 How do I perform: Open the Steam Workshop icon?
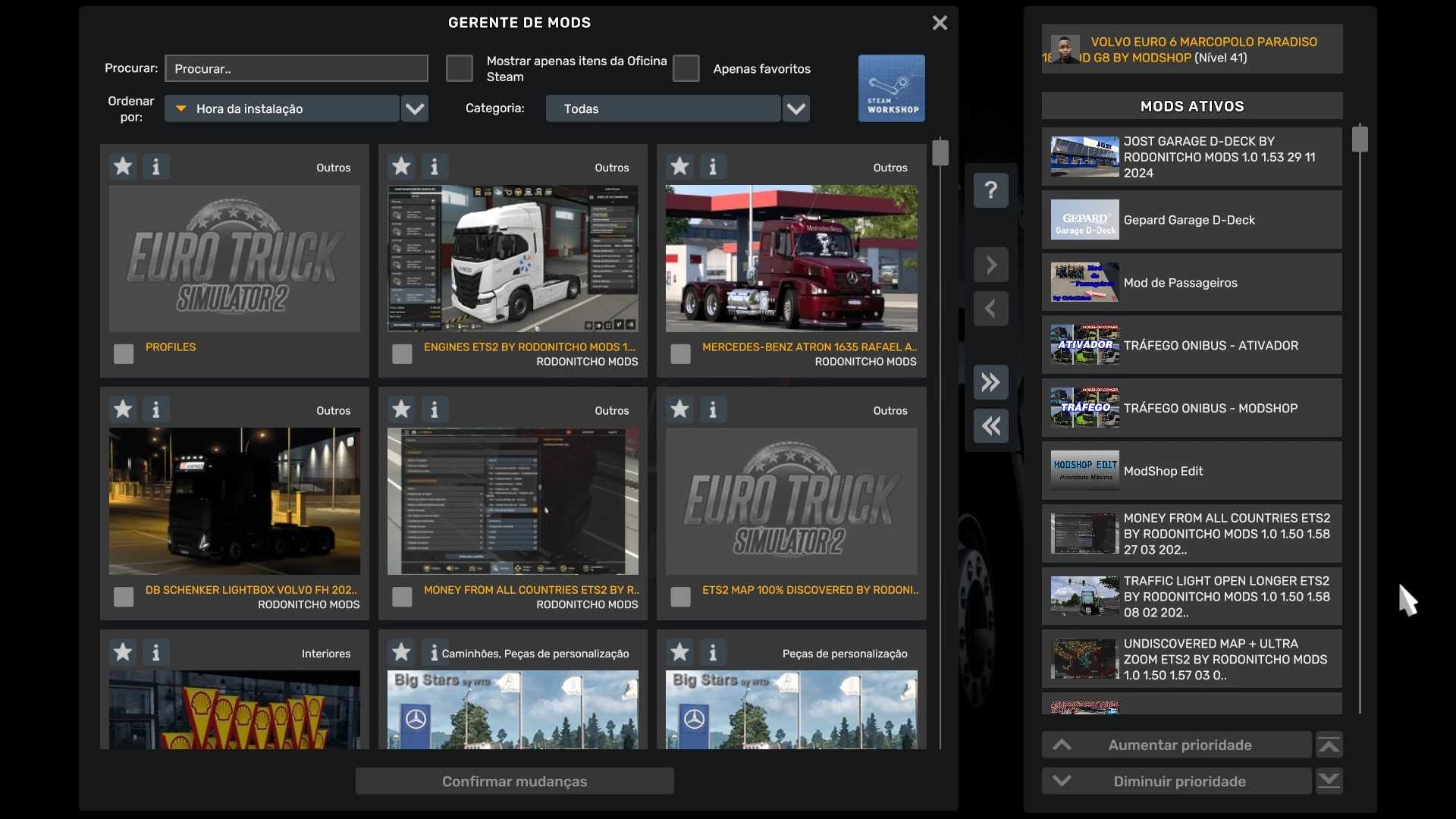tap(891, 88)
